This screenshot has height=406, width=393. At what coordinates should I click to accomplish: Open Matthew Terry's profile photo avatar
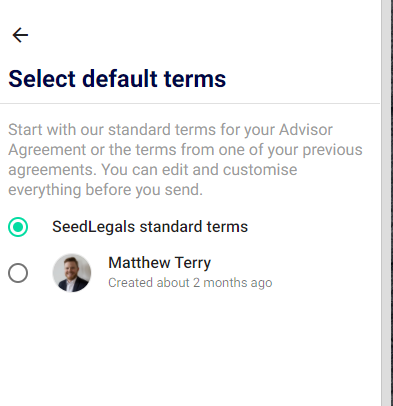[x=72, y=273]
